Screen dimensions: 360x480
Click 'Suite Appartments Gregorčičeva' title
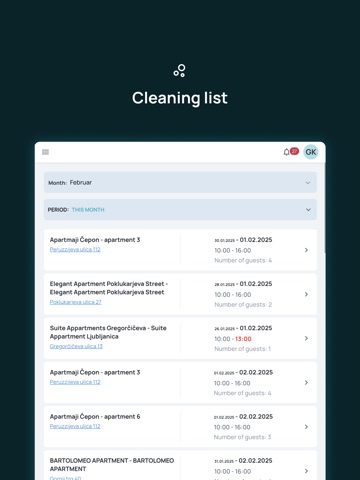pos(108,332)
